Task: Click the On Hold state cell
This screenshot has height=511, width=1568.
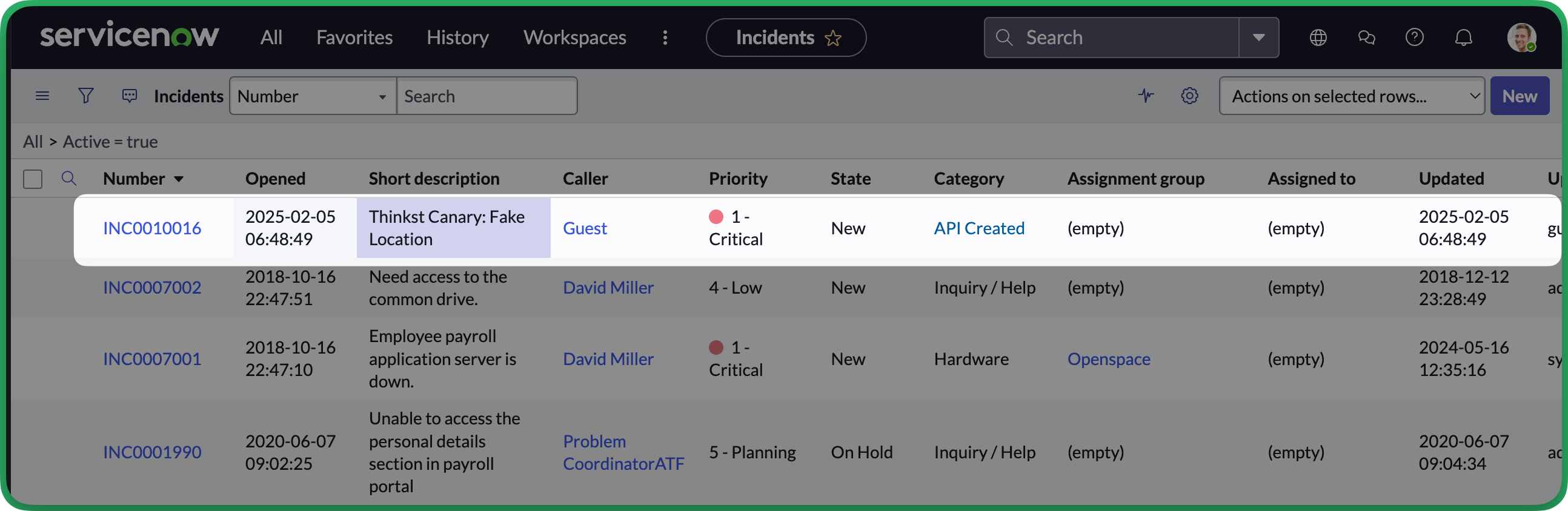Action: [x=862, y=453]
